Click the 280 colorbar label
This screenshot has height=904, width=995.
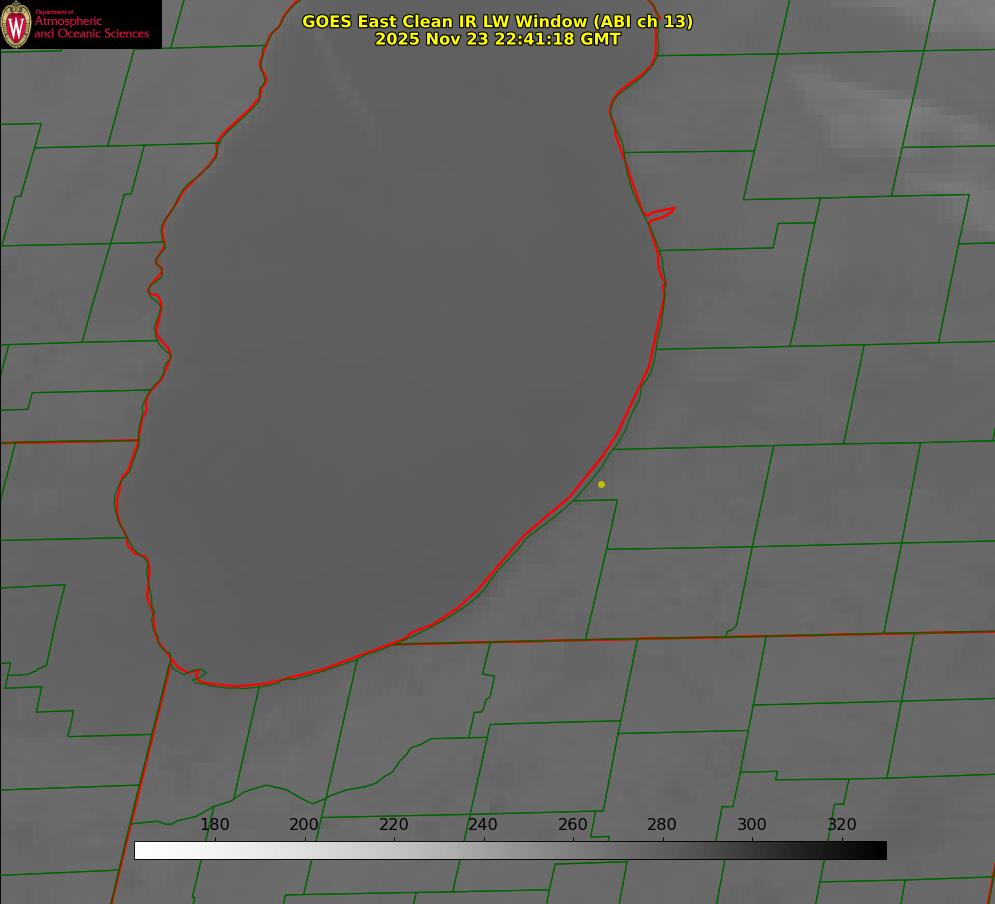[662, 824]
